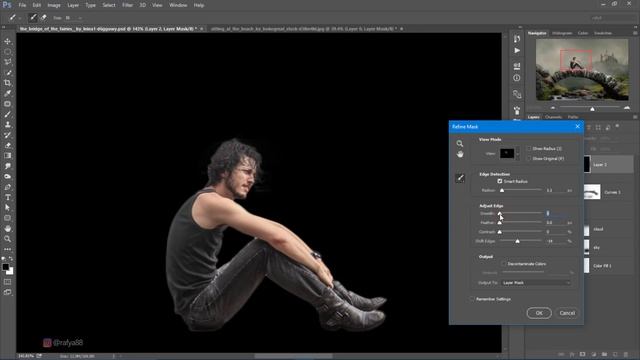Image resolution: width=640 pixels, height=360 pixels.
Task: Toggle Show Radius checkbox
Action: pos(529,149)
